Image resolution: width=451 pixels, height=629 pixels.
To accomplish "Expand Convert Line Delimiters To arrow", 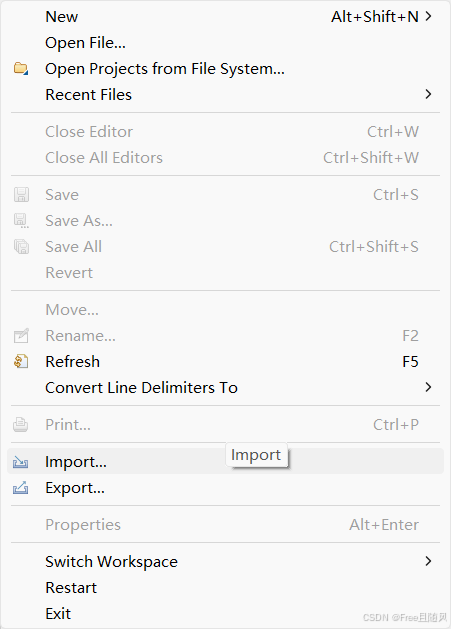I will tap(429, 387).
